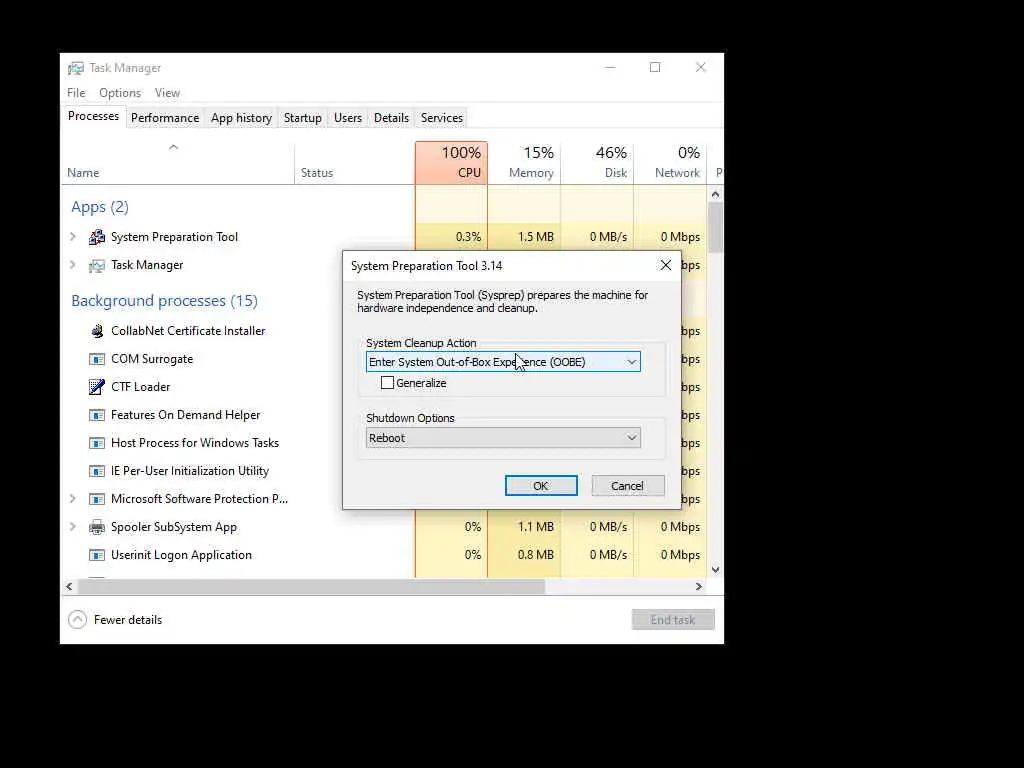Screen dimensions: 1024x768
Task: Confirm Sysprep with the OK button
Action: [x=541, y=486]
